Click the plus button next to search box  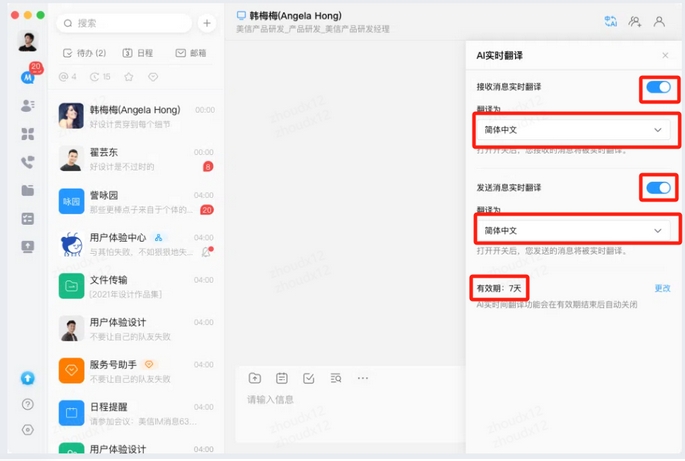pyautogui.click(x=206, y=23)
